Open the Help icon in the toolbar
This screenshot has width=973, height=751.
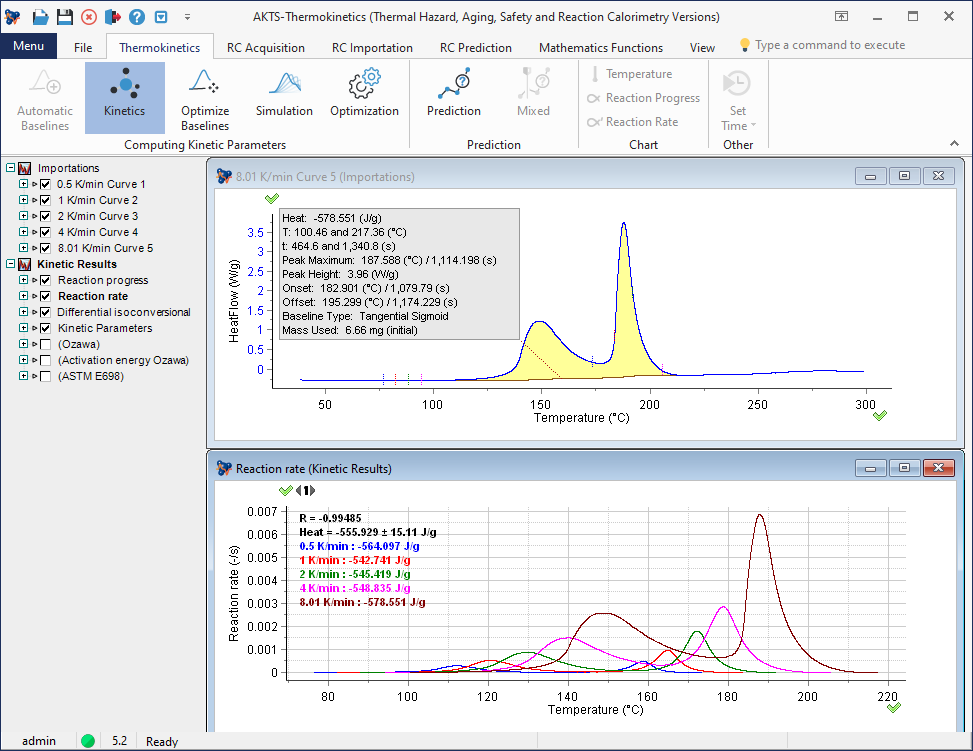pos(136,16)
